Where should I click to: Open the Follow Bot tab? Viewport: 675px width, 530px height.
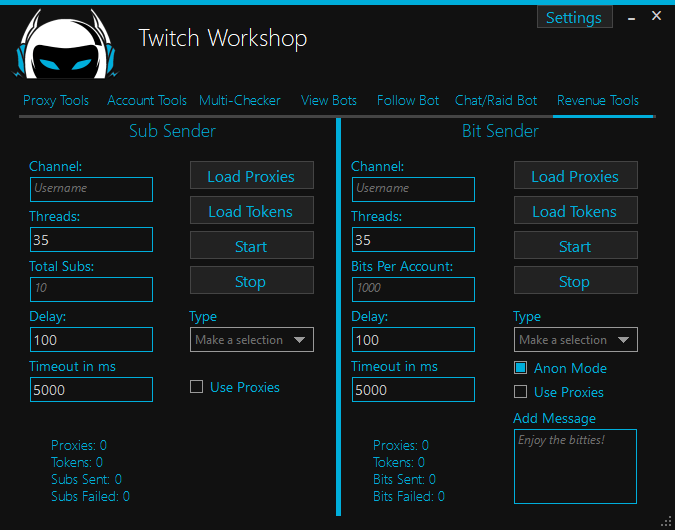(408, 100)
